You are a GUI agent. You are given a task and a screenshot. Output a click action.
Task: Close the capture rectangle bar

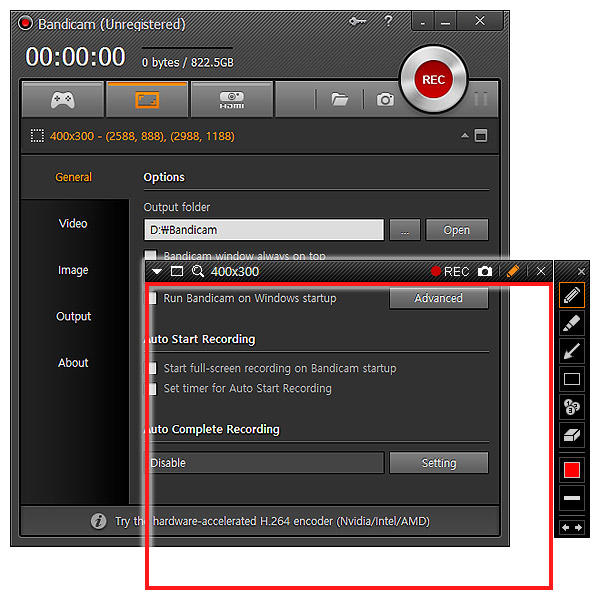click(541, 271)
